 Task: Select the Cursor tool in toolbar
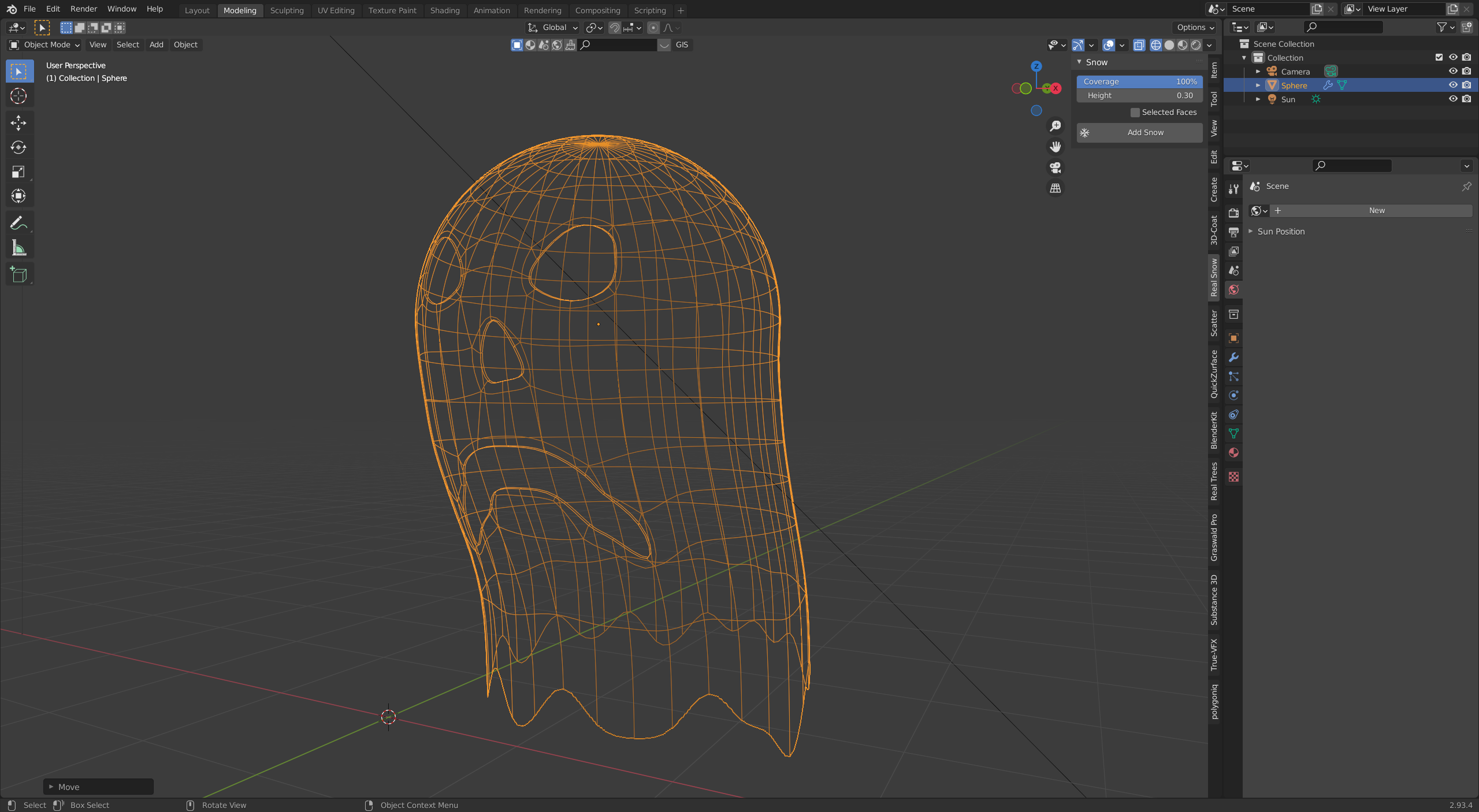tap(18, 96)
